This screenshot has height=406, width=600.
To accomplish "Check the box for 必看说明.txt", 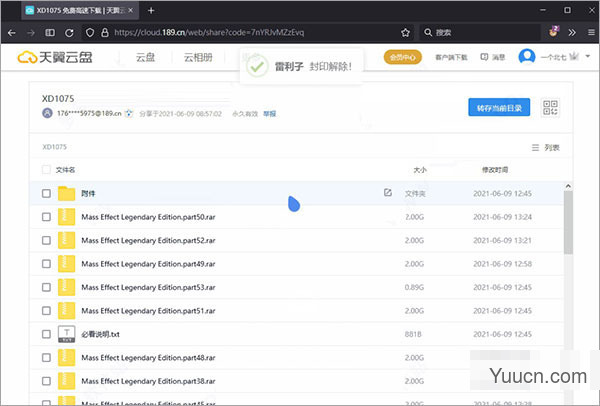I will click(46, 334).
